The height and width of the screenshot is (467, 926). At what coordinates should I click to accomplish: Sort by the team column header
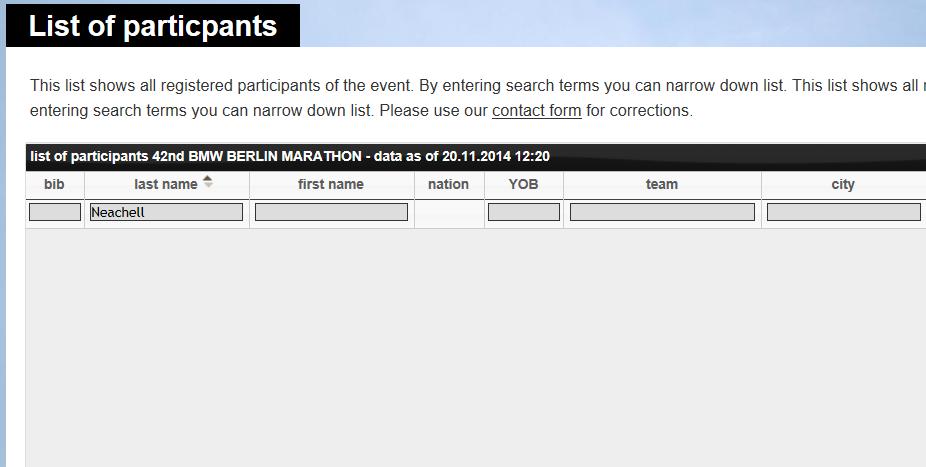click(662, 184)
